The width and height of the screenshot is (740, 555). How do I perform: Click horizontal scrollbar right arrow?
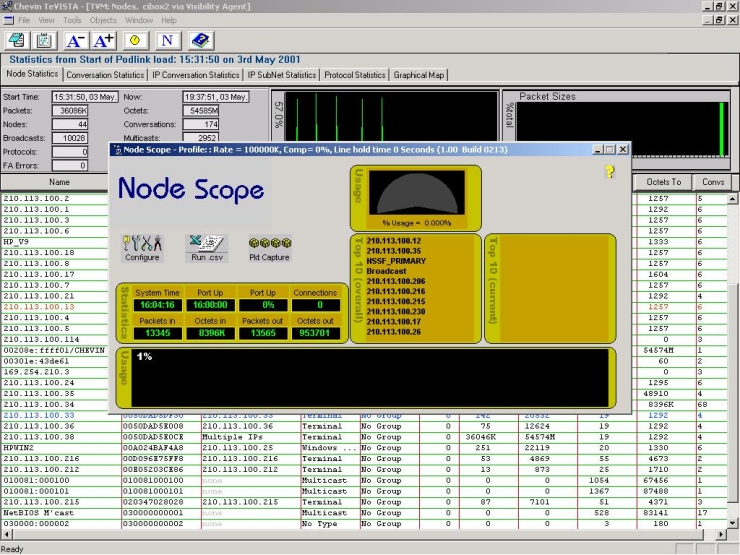point(721,534)
